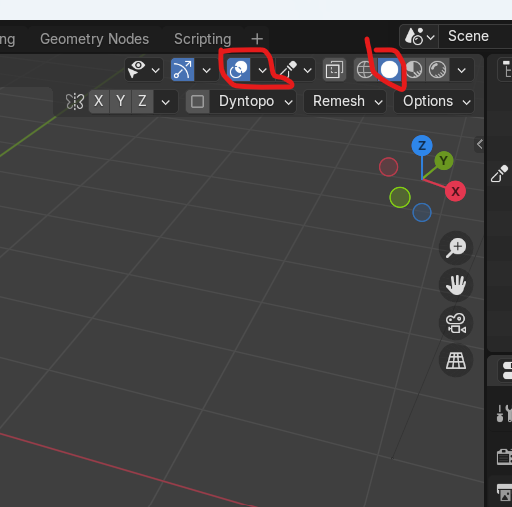
Task: Click the zoom magnifier viewport button
Action: [x=456, y=248]
